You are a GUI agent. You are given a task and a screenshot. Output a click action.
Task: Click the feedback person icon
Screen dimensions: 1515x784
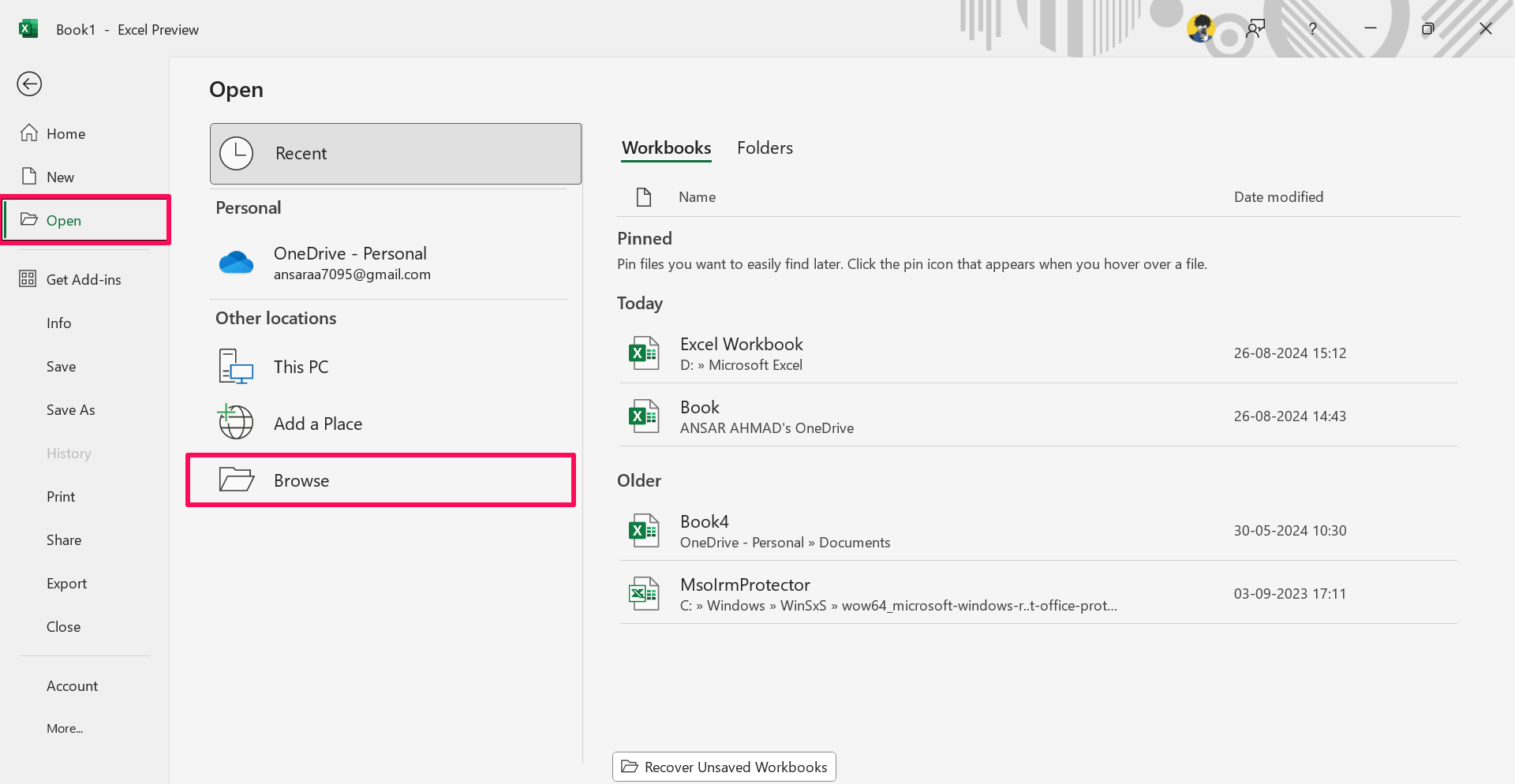(x=1255, y=29)
